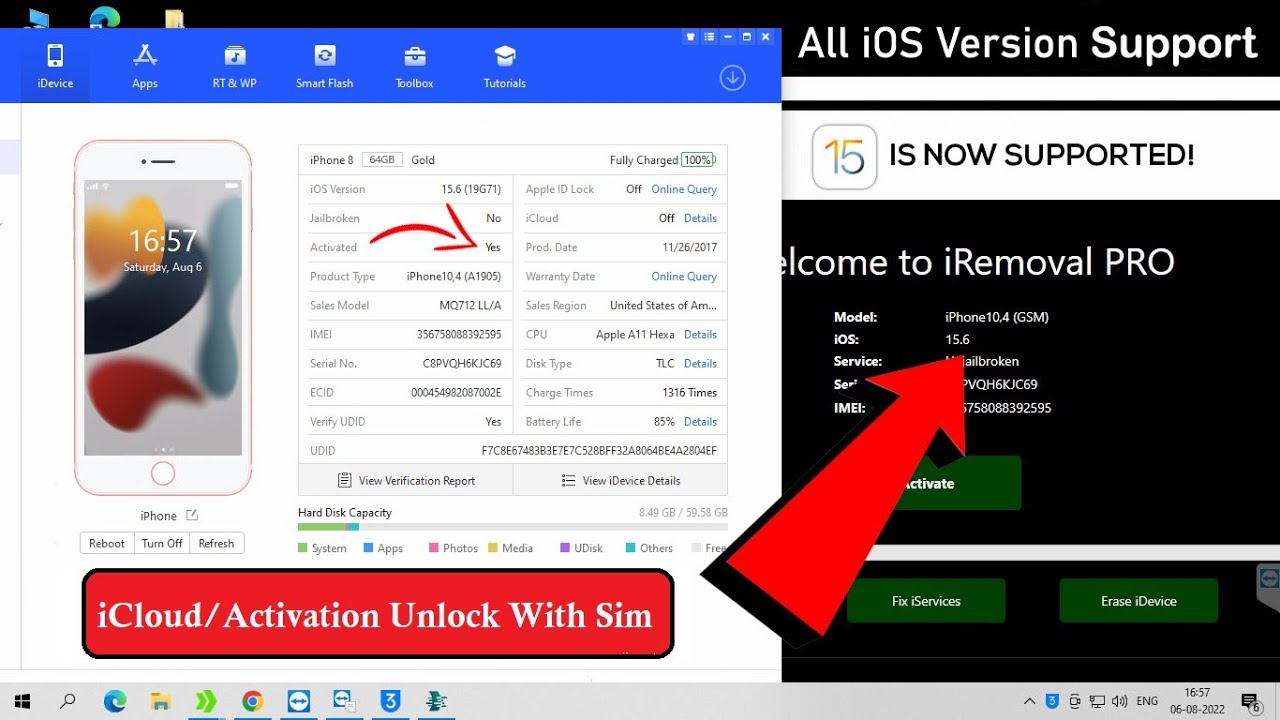Click Erase iDevice in iRemoval PRO
This screenshot has width=1280, height=720.
pos(1139,601)
